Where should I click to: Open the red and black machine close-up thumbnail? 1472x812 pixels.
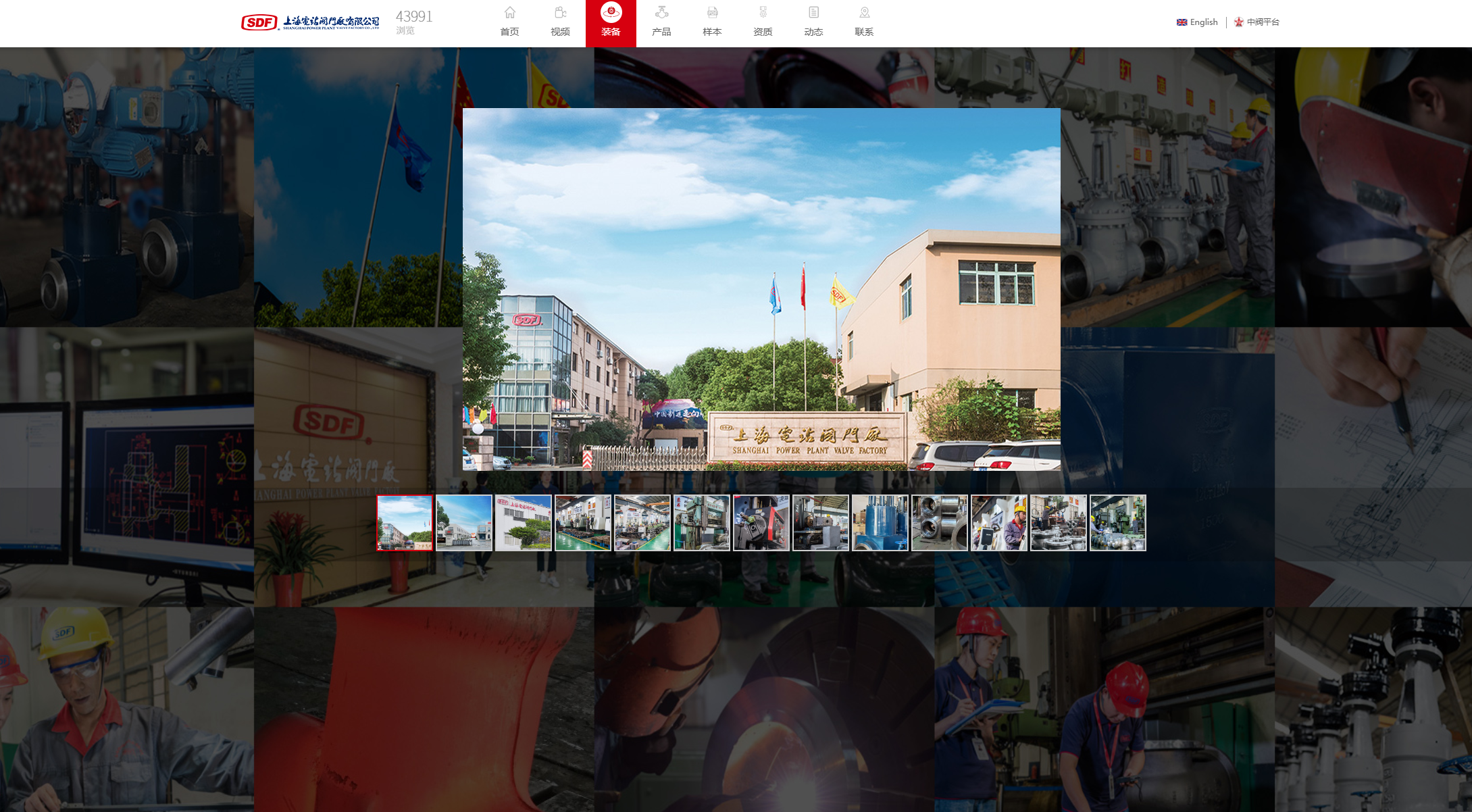(761, 523)
